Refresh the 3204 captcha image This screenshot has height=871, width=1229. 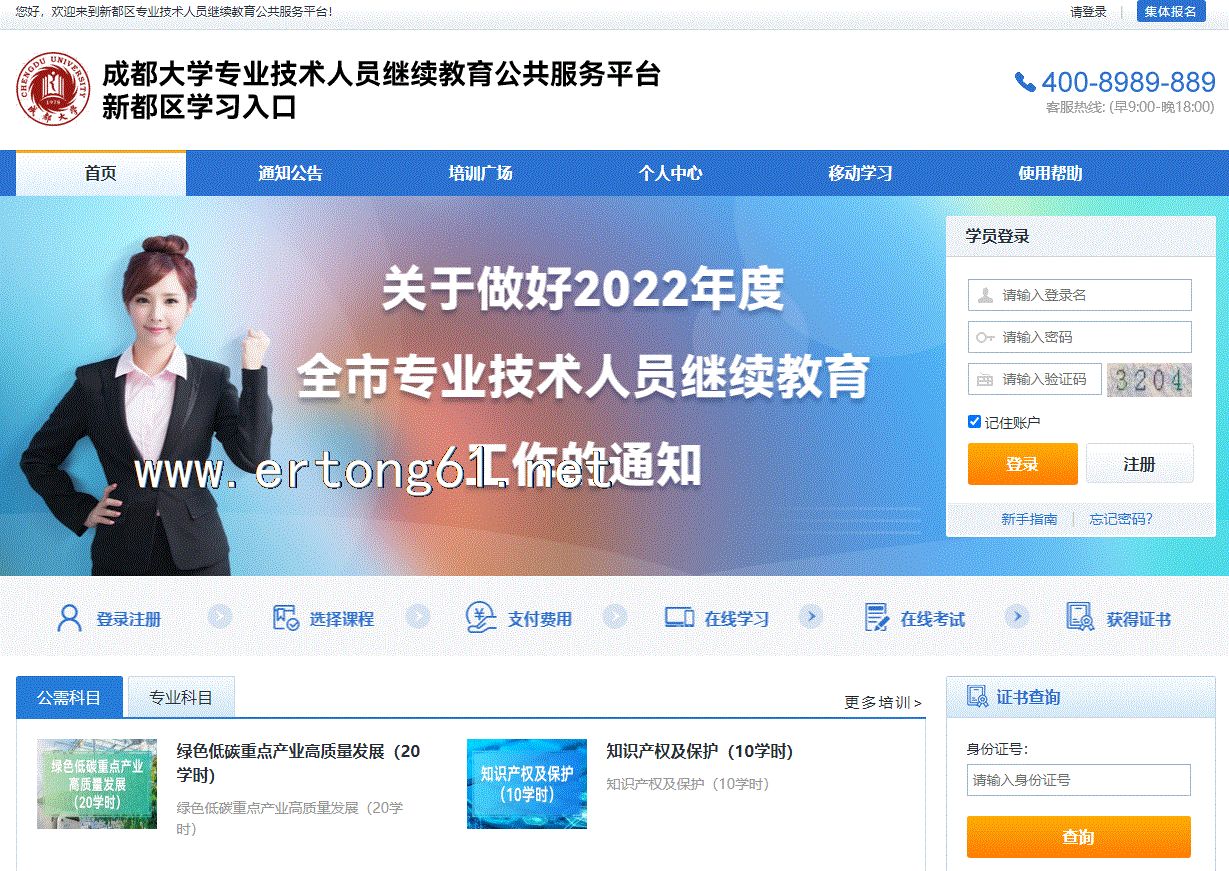[1149, 380]
